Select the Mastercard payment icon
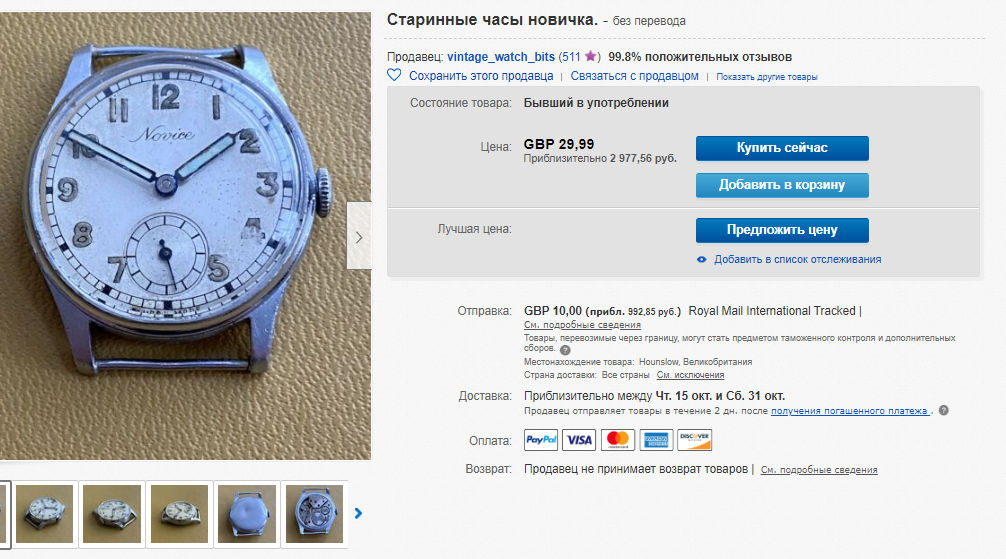1006x559 pixels. click(x=618, y=440)
